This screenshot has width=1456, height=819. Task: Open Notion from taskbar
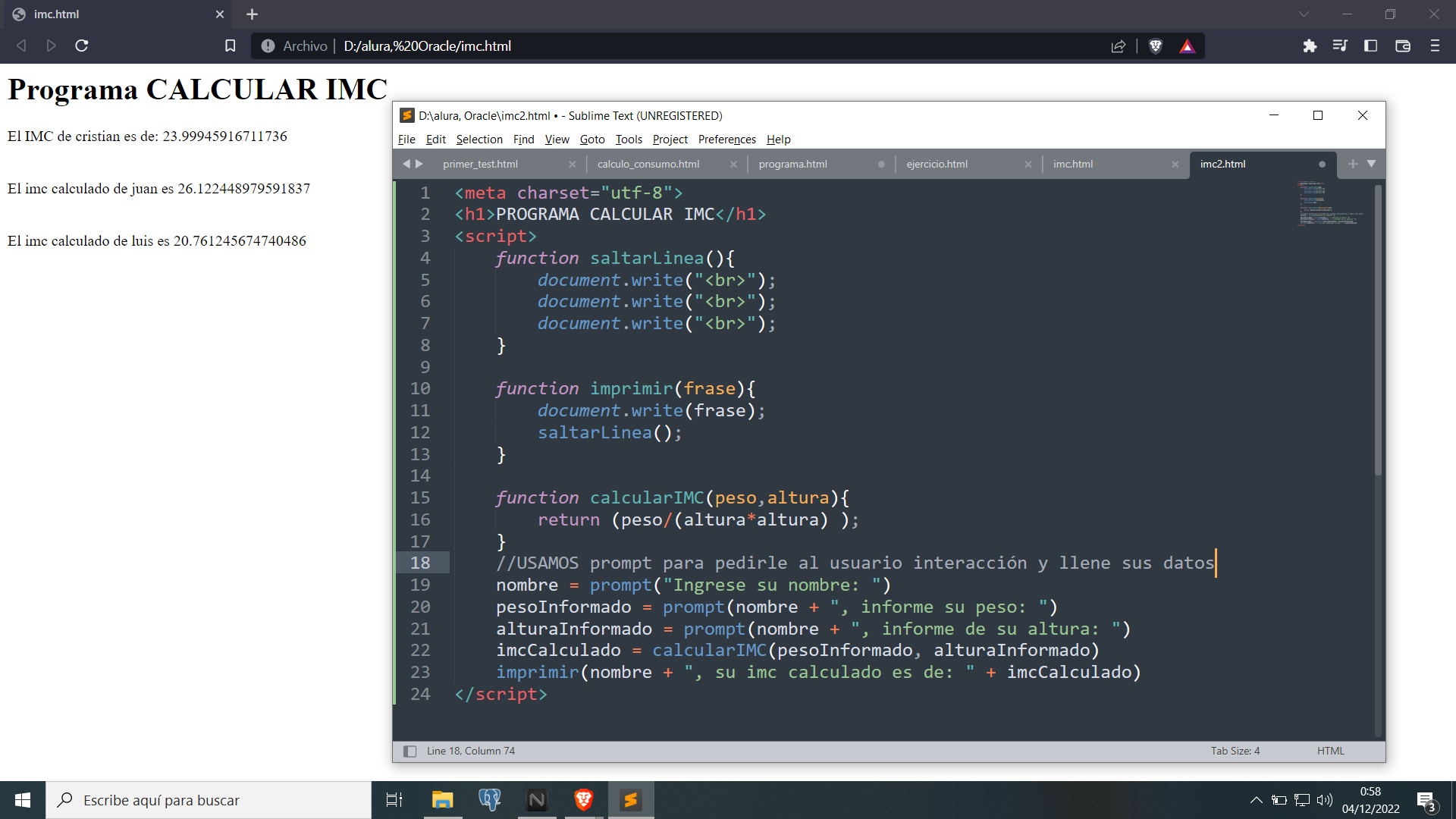(x=537, y=800)
